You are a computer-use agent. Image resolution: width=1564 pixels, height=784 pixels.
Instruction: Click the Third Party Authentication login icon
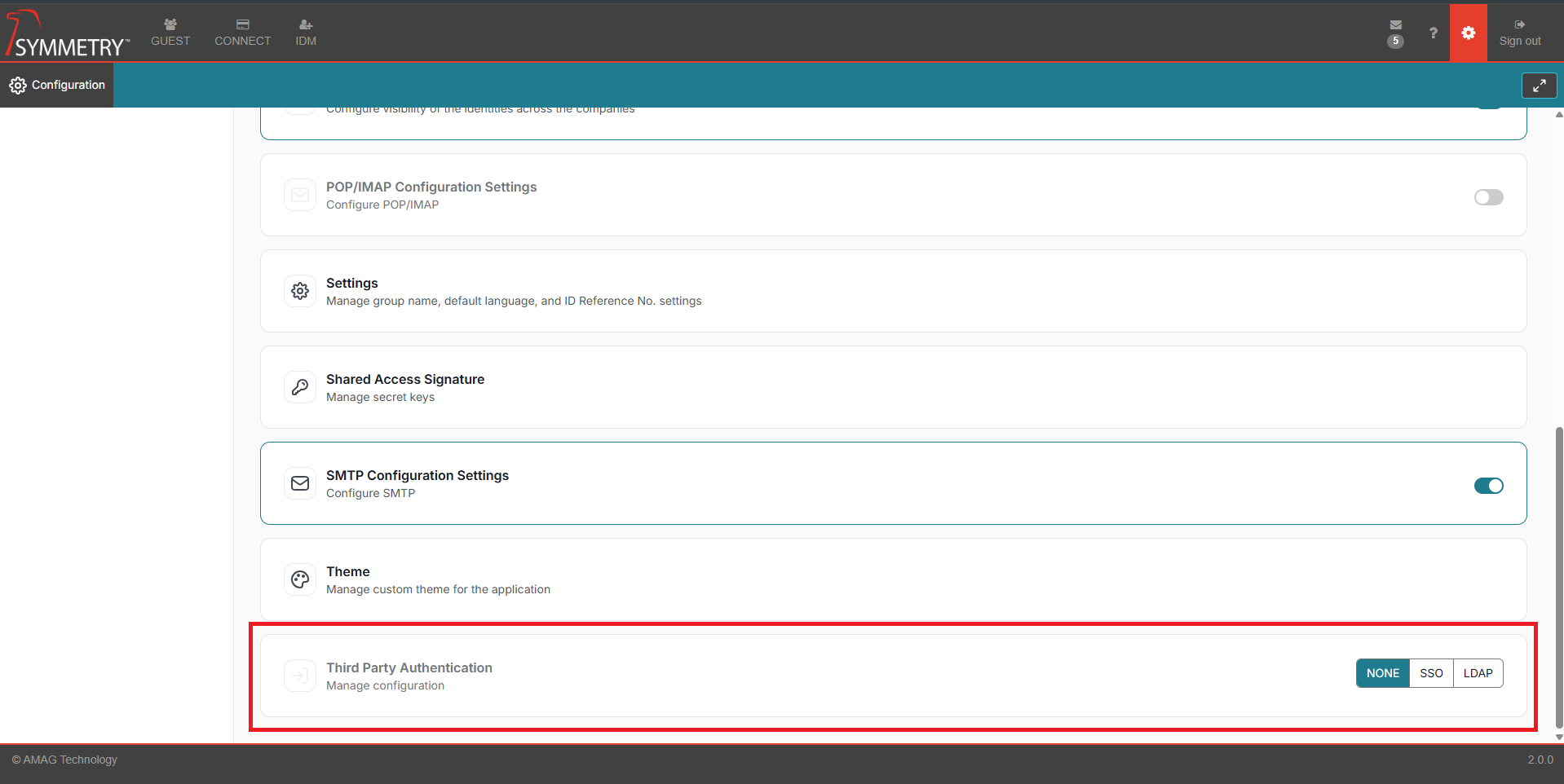click(300, 676)
